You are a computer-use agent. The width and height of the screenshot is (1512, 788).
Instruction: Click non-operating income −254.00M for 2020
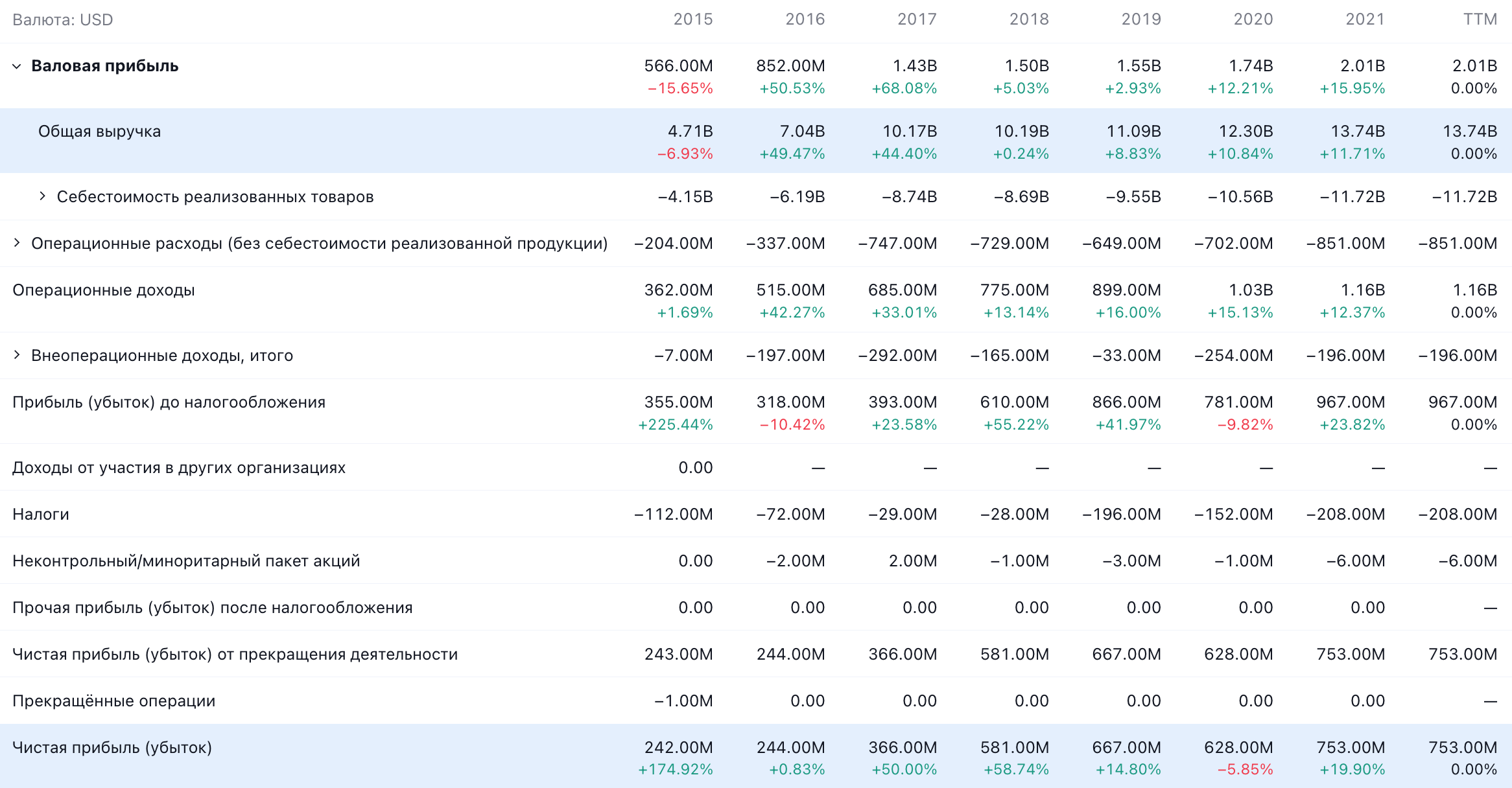[1234, 356]
